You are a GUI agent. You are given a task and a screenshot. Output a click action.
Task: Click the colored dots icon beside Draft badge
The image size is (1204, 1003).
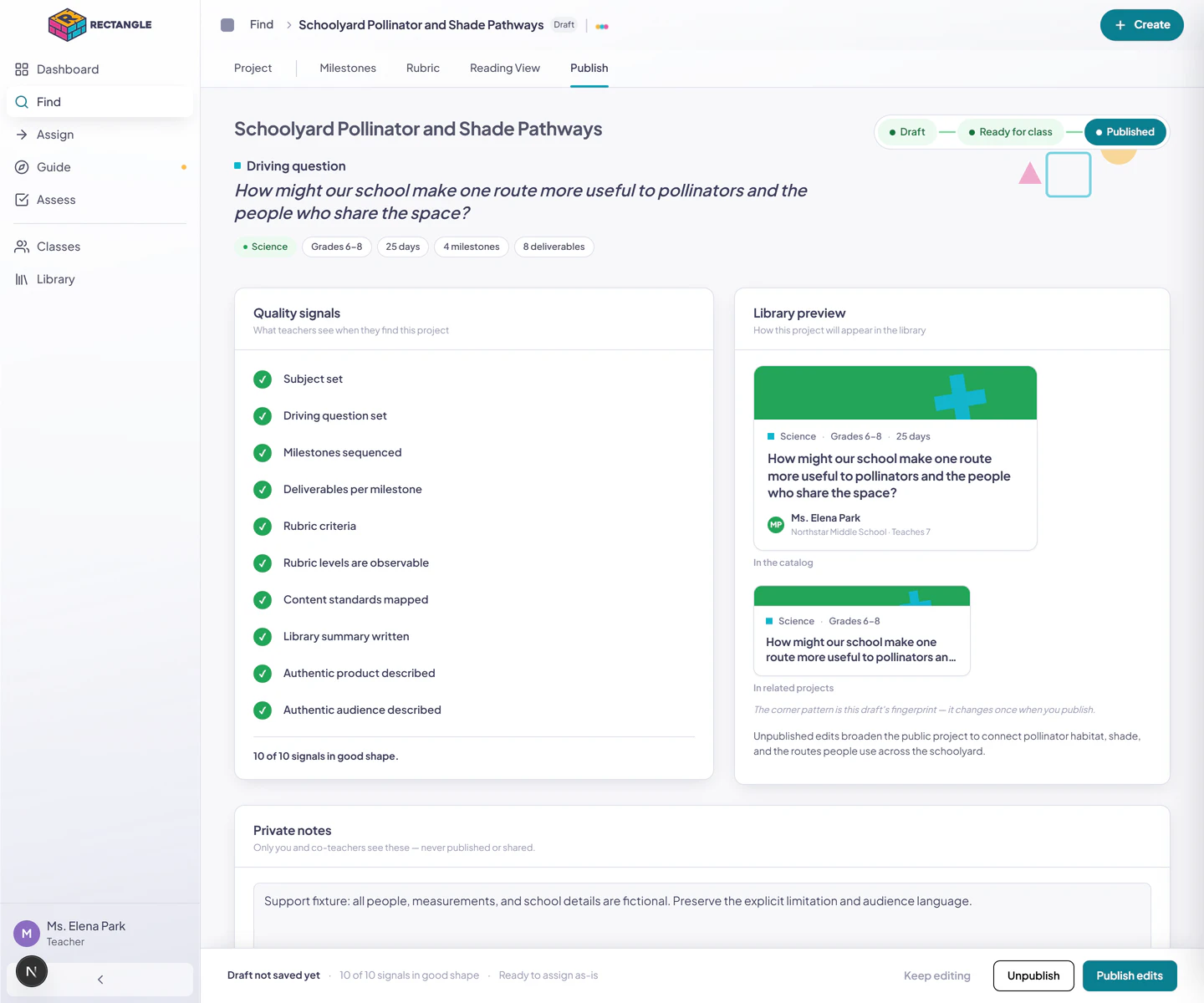pyautogui.click(x=602, y=26)
